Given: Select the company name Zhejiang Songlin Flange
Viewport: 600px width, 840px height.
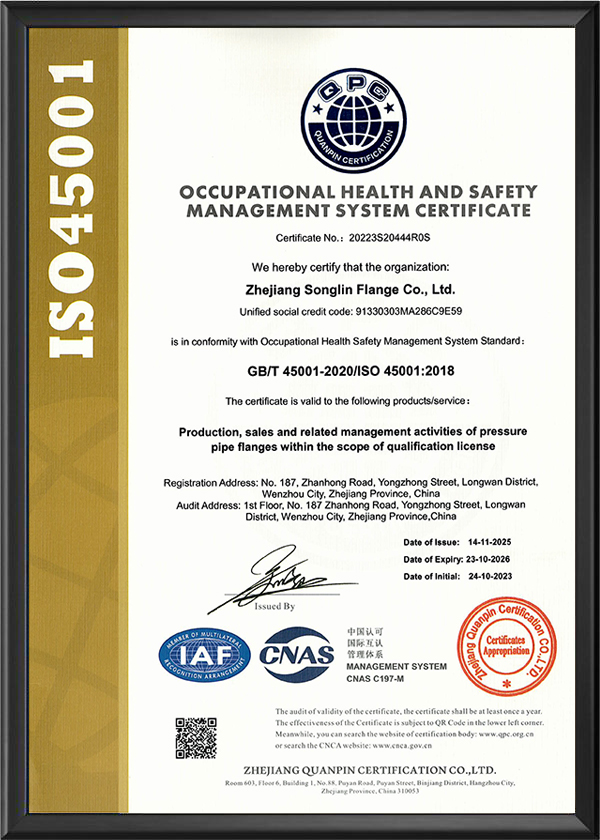Looking at the screenshot, I should click(x=356, y=291).
